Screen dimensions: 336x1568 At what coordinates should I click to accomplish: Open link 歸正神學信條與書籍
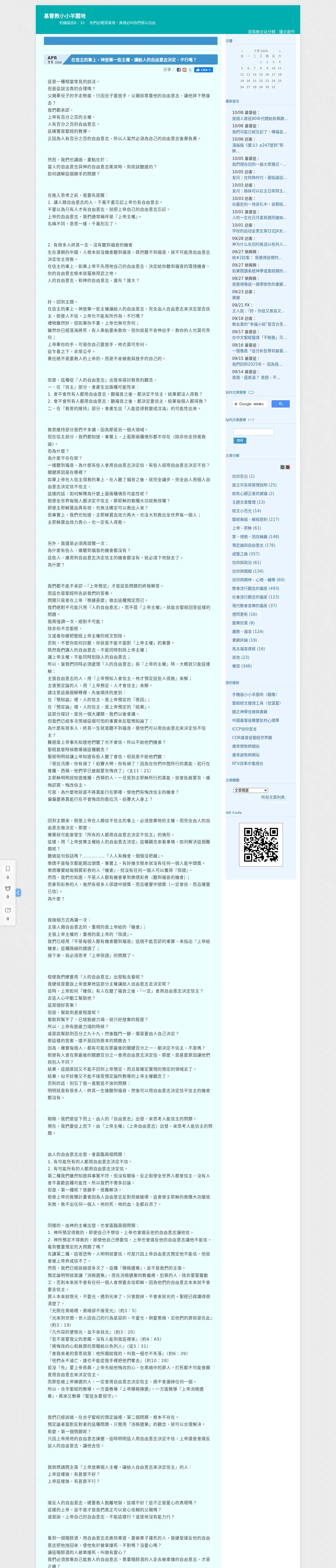click(x=249, y=712)
